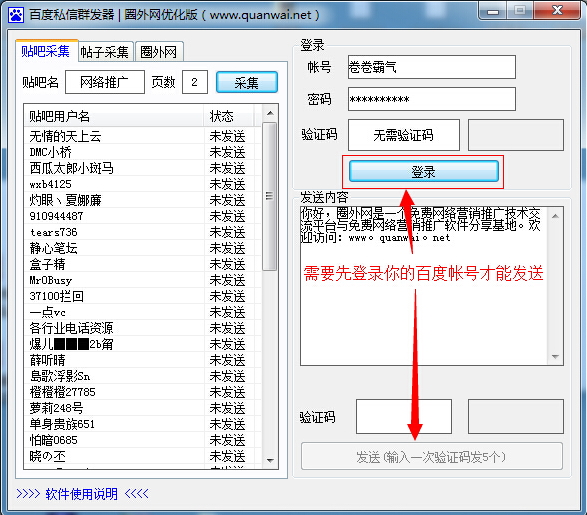Click the 帐号 input field
Viewport: 587px width, 515px height.
(432, 67)
